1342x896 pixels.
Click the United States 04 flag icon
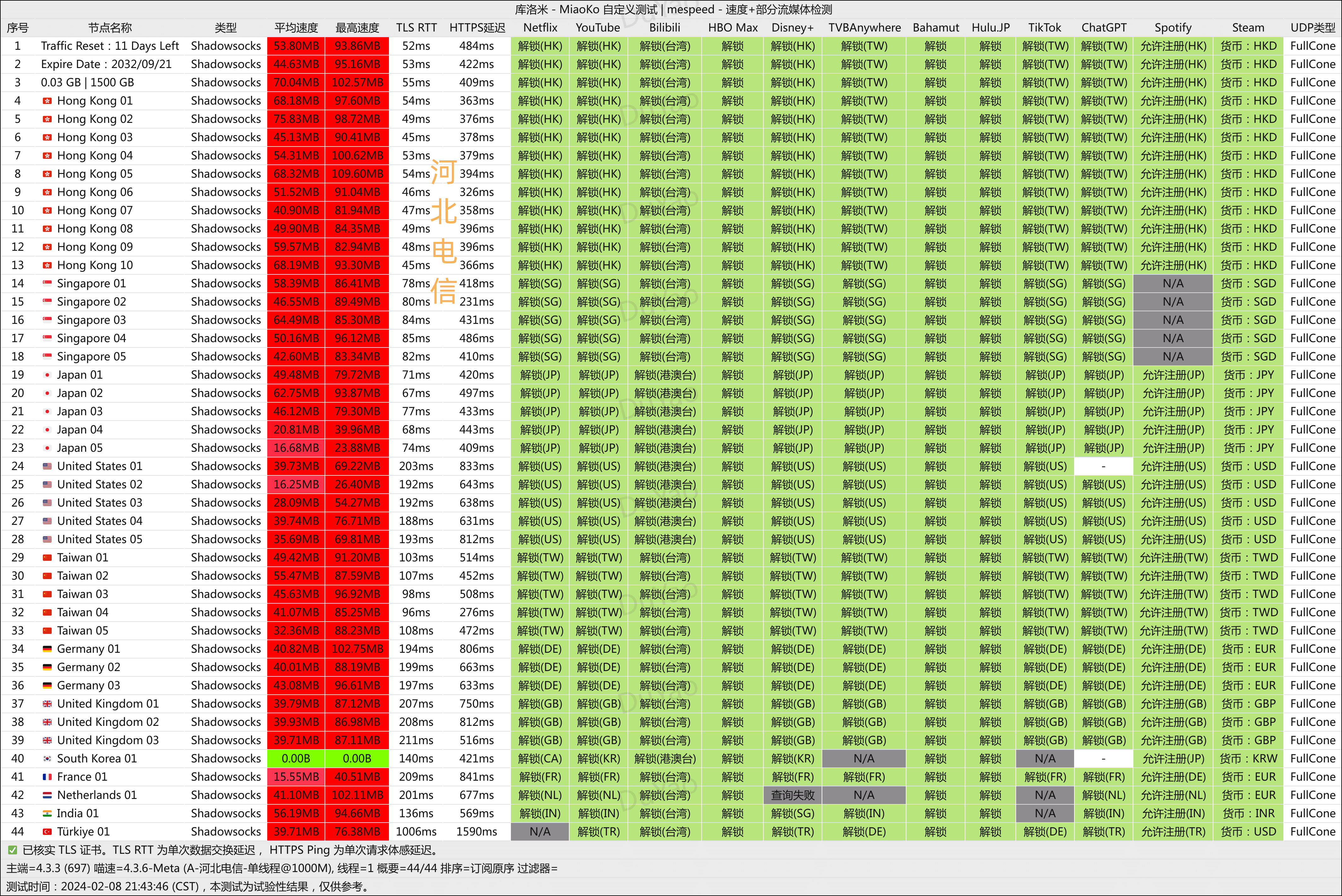(48, 521)
